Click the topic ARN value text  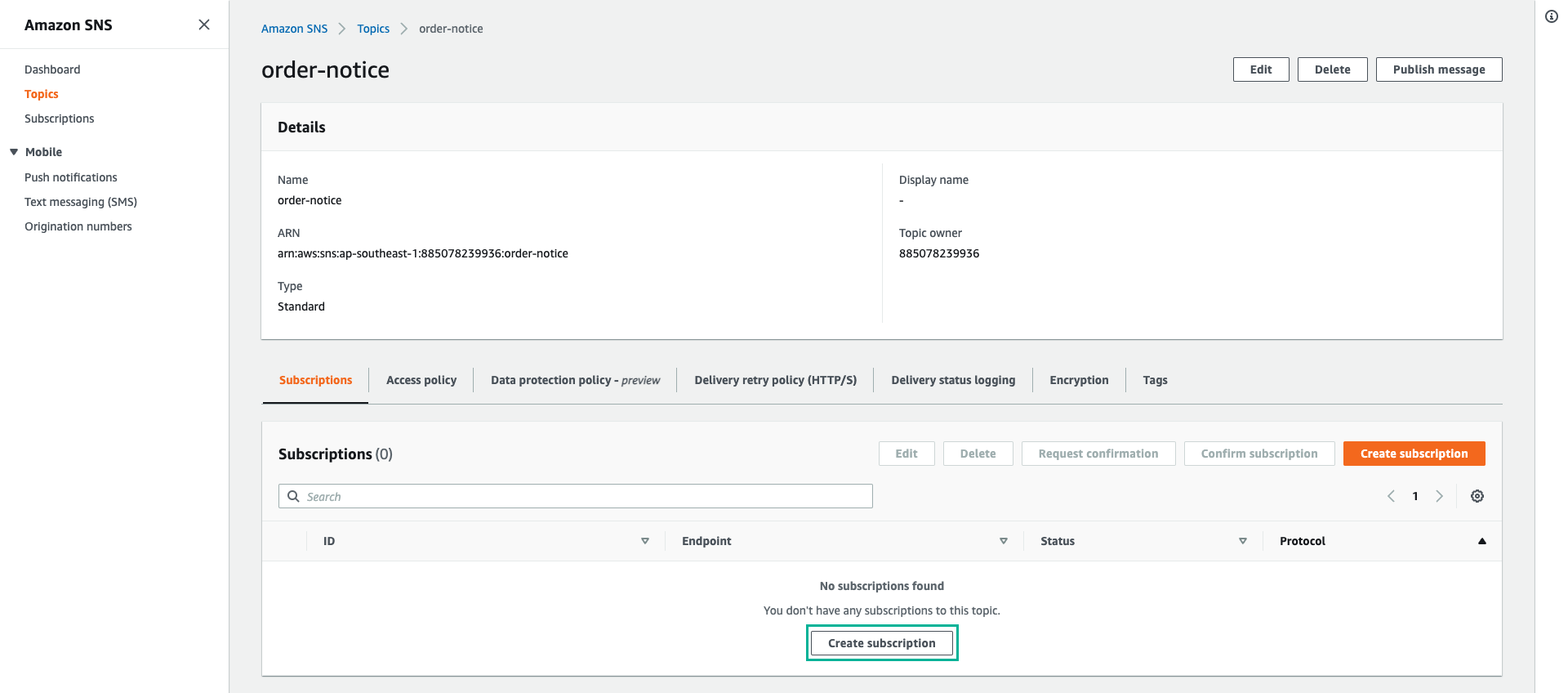tap(423, 253)
